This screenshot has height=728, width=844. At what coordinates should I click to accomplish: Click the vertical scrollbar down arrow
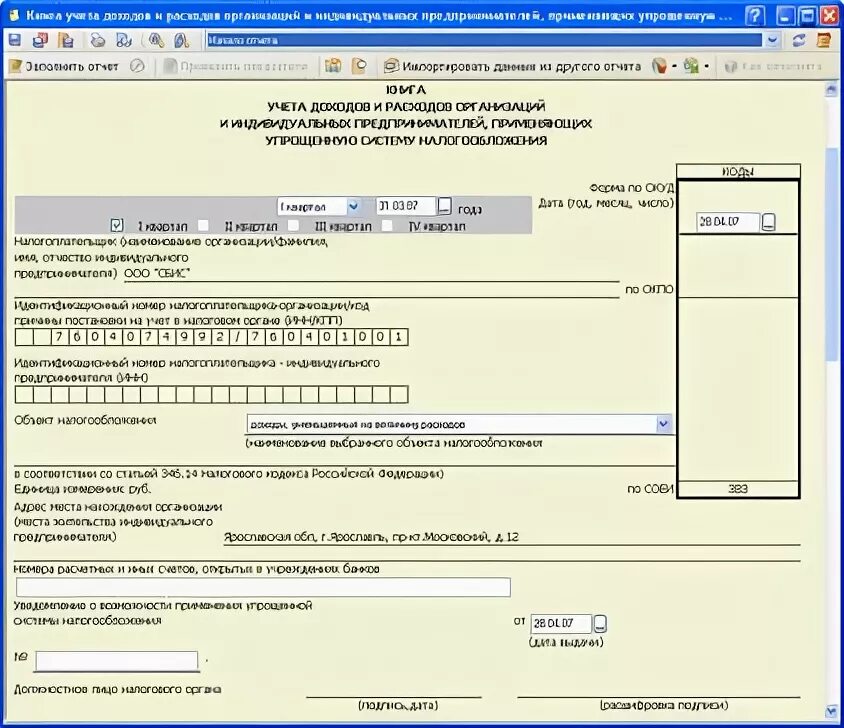coord(832,712)
